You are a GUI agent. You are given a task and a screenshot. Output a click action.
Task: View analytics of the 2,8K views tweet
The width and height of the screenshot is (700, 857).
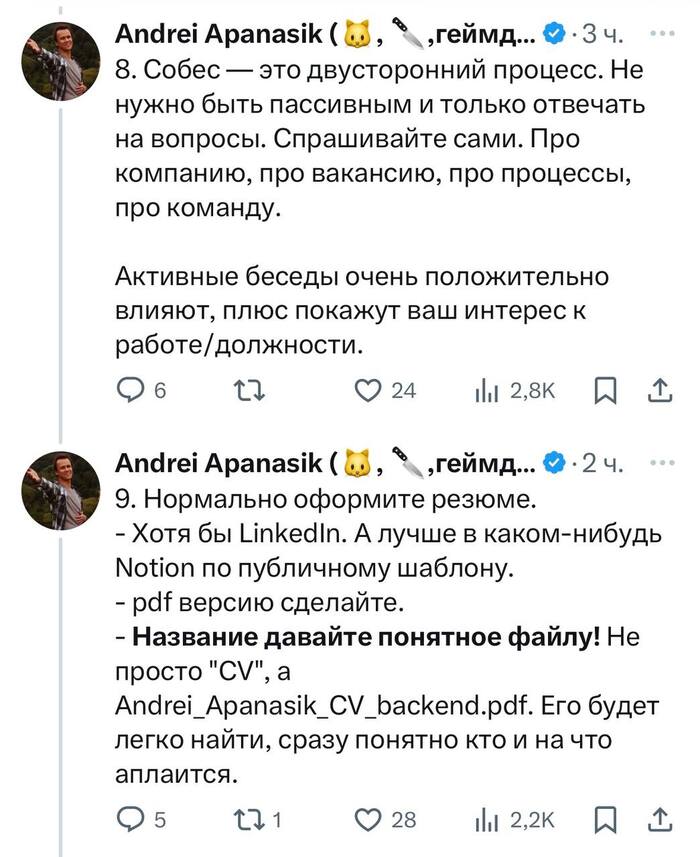click(486, 391)
